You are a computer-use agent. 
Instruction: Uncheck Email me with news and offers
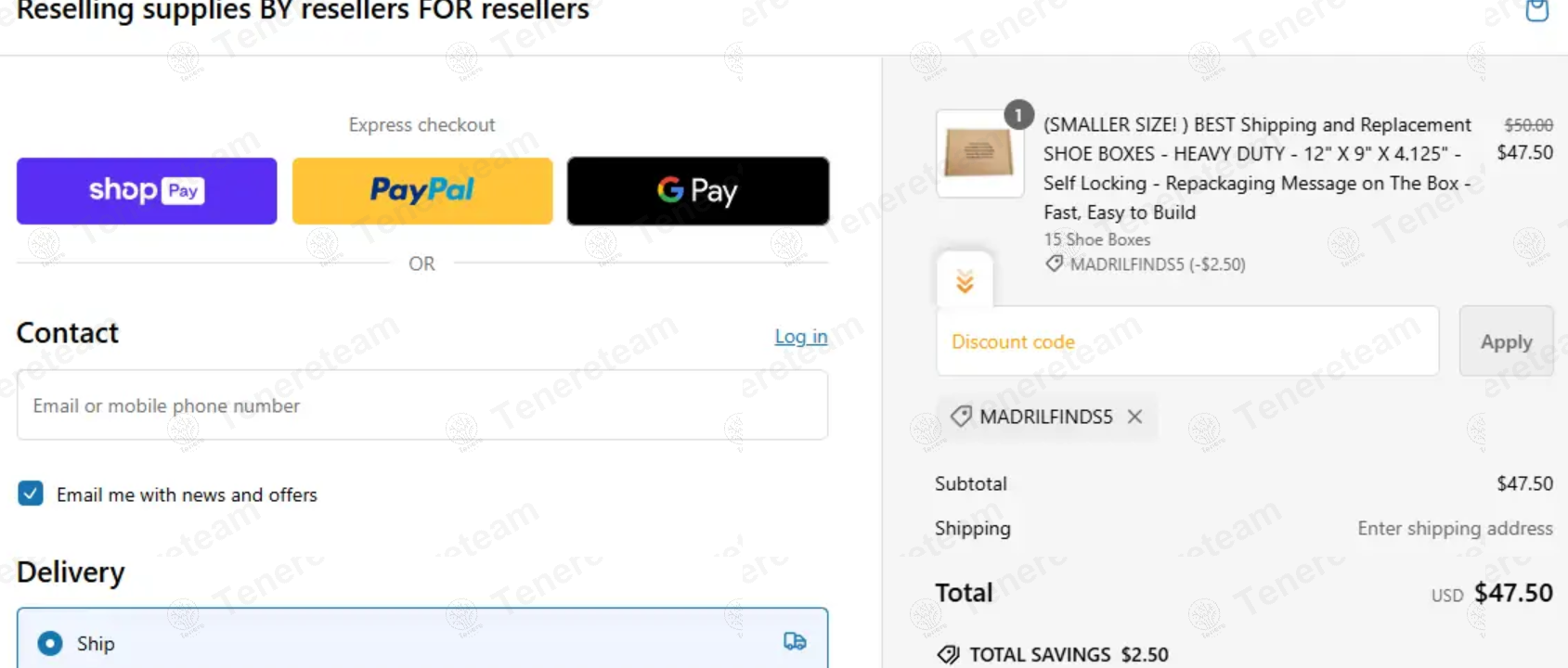[31, 493]
